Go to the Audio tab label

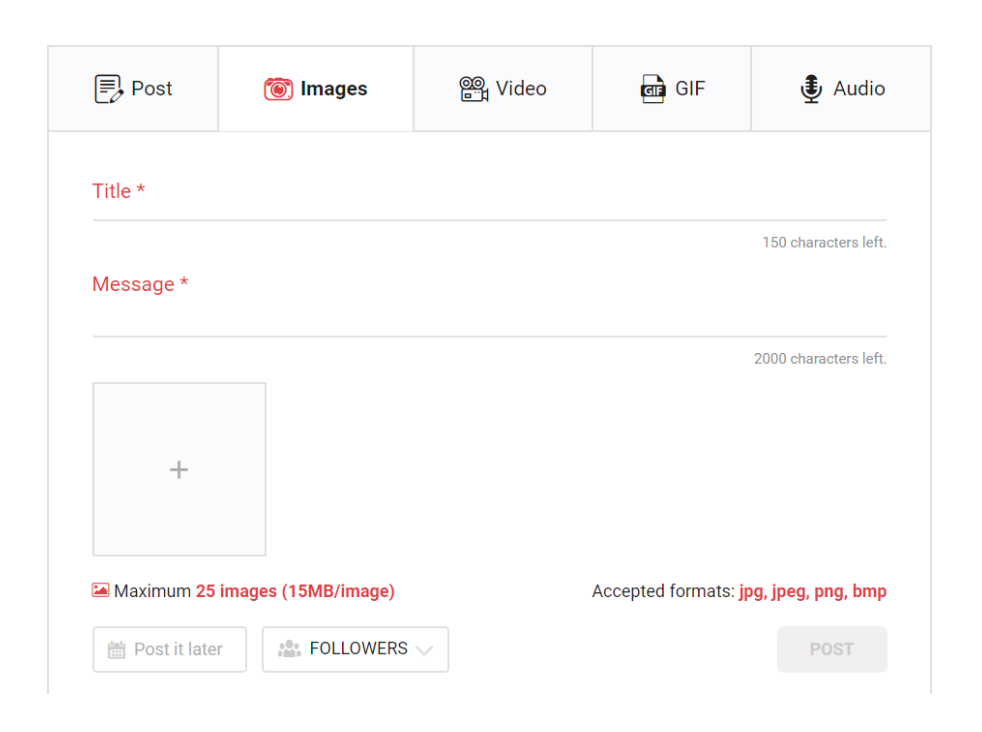pyautogui.click(x=859, y=89)
